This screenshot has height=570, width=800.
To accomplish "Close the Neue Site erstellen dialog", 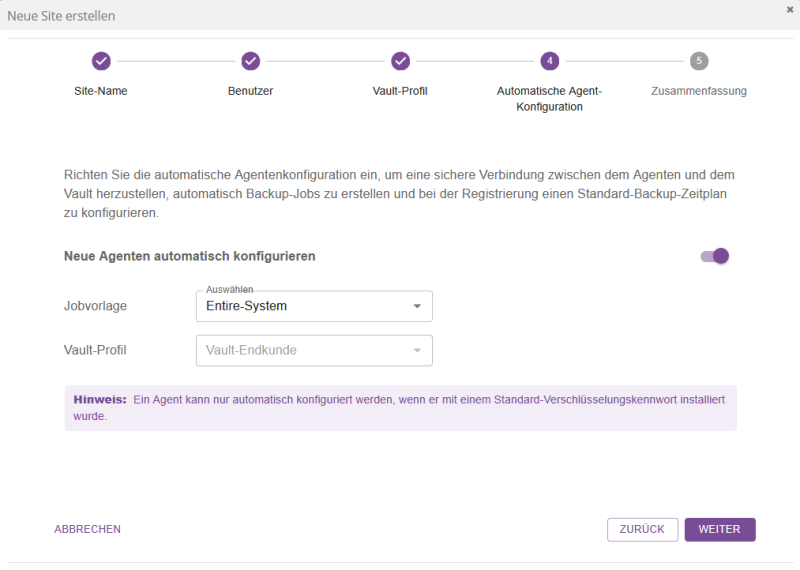I will click(x=790, y=10).
